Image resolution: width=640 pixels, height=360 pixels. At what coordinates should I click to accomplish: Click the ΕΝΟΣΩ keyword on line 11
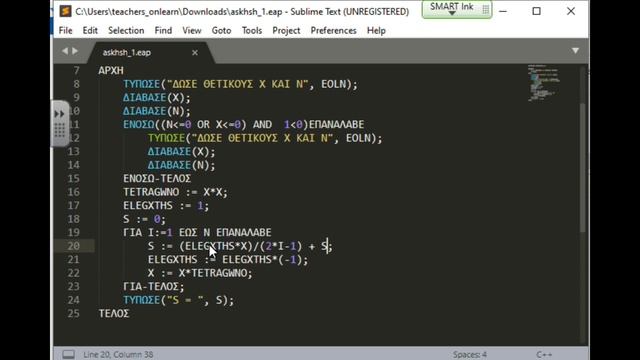click(x=139, y=124)
